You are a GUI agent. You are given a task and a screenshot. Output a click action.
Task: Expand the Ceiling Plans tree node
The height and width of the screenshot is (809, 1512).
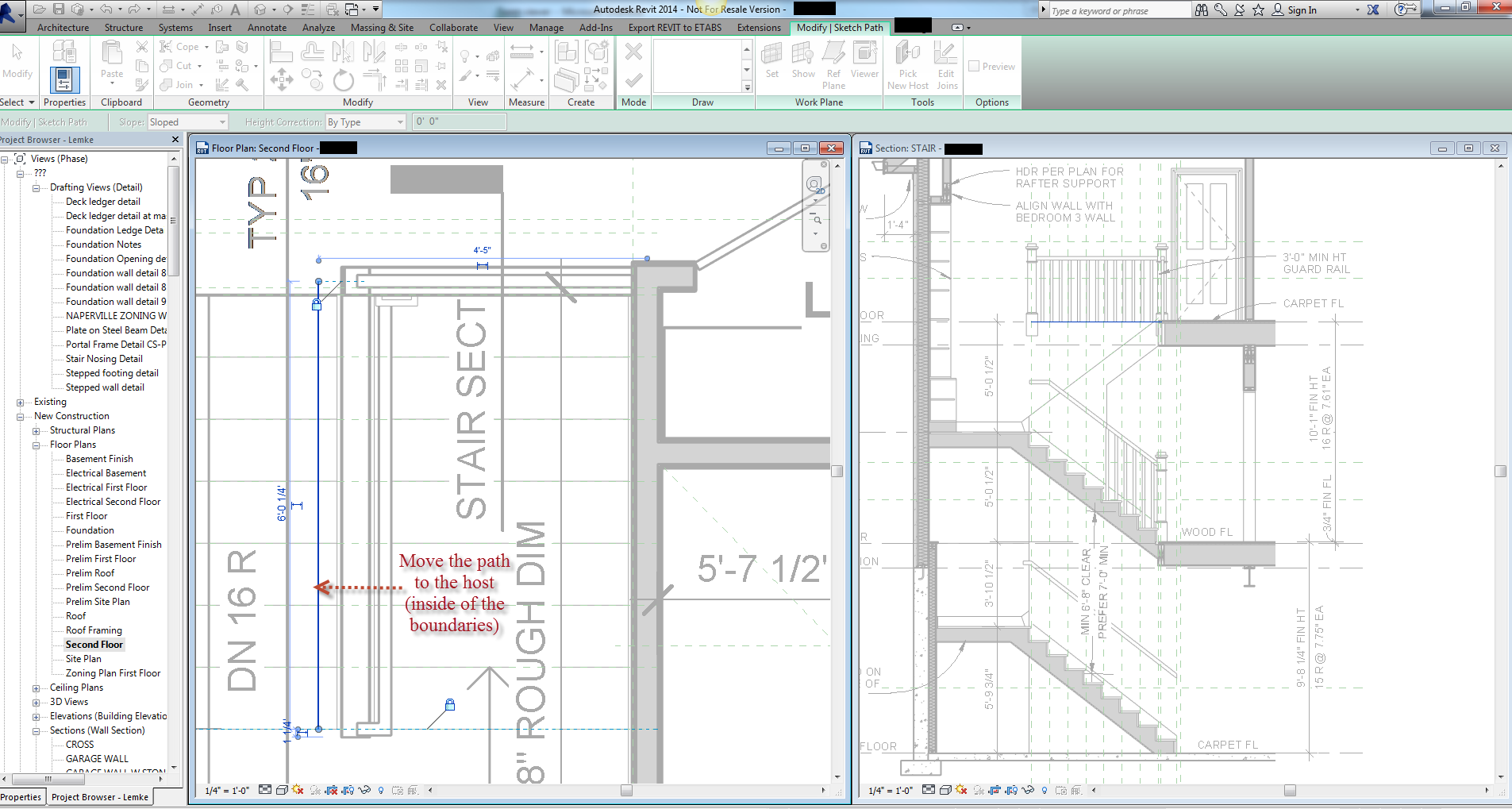point(36,688)
